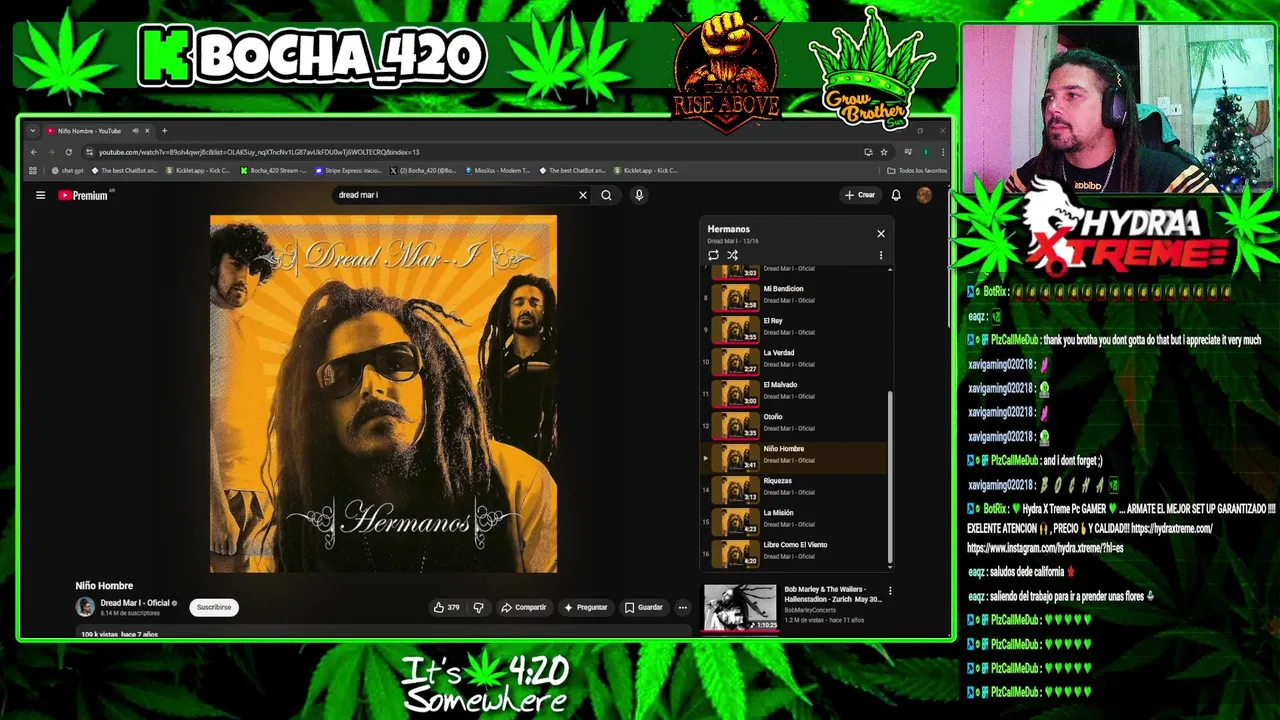Click the Guardar save button
Image resolution: width=1280 pixels, height=720 pixels.
(x=644, y=607)
